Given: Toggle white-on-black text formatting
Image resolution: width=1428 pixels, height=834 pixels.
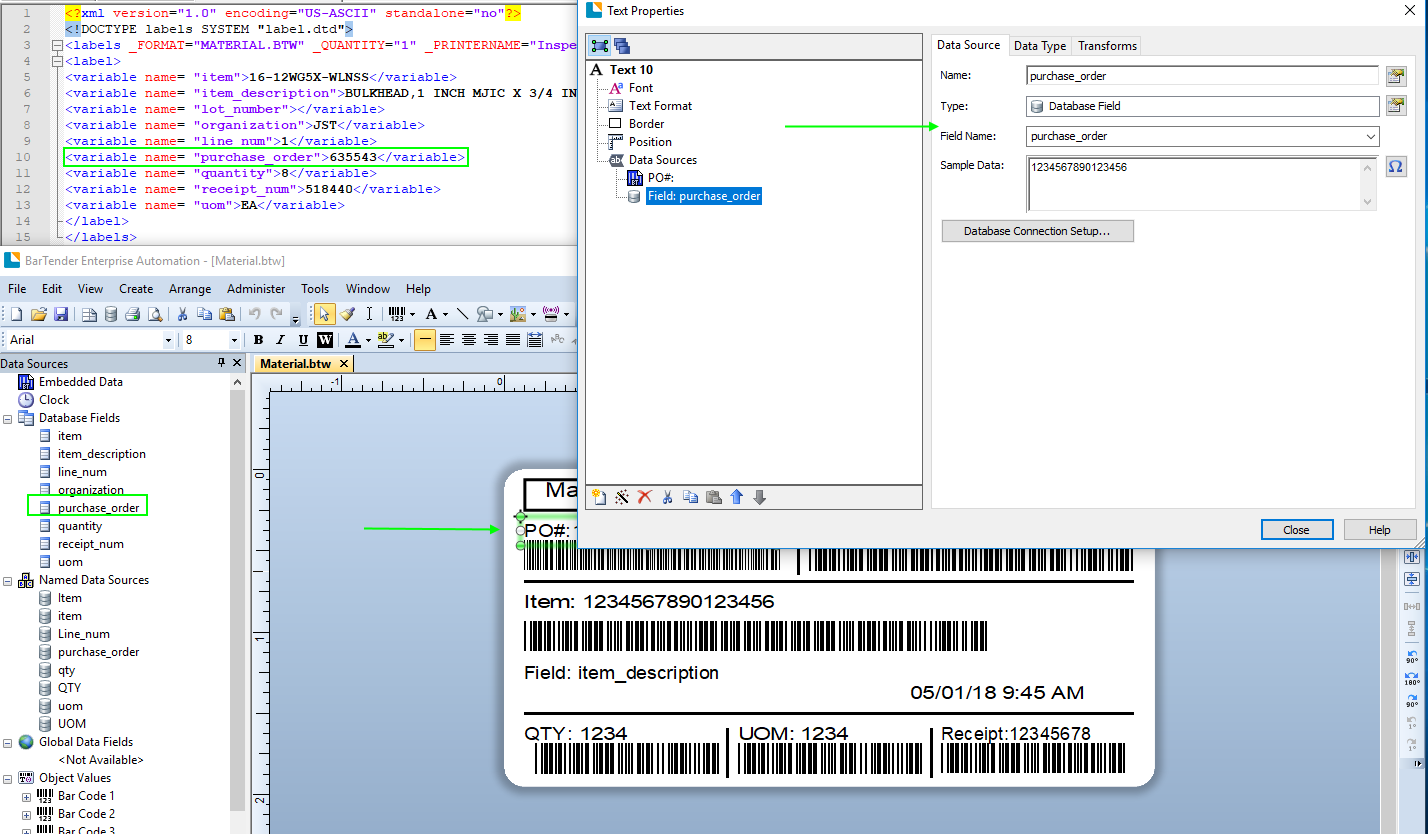Looking at the screenshot, I should pos(325,340).
